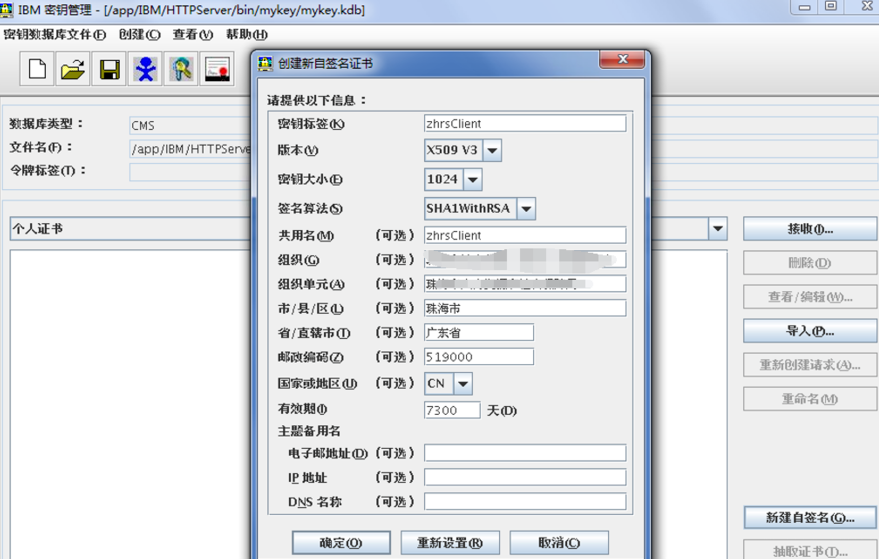879x559 pixels.
Task: Expand the 个人证书 dropdown in main window
Action: pyautogui.click(x=718, y=229)
